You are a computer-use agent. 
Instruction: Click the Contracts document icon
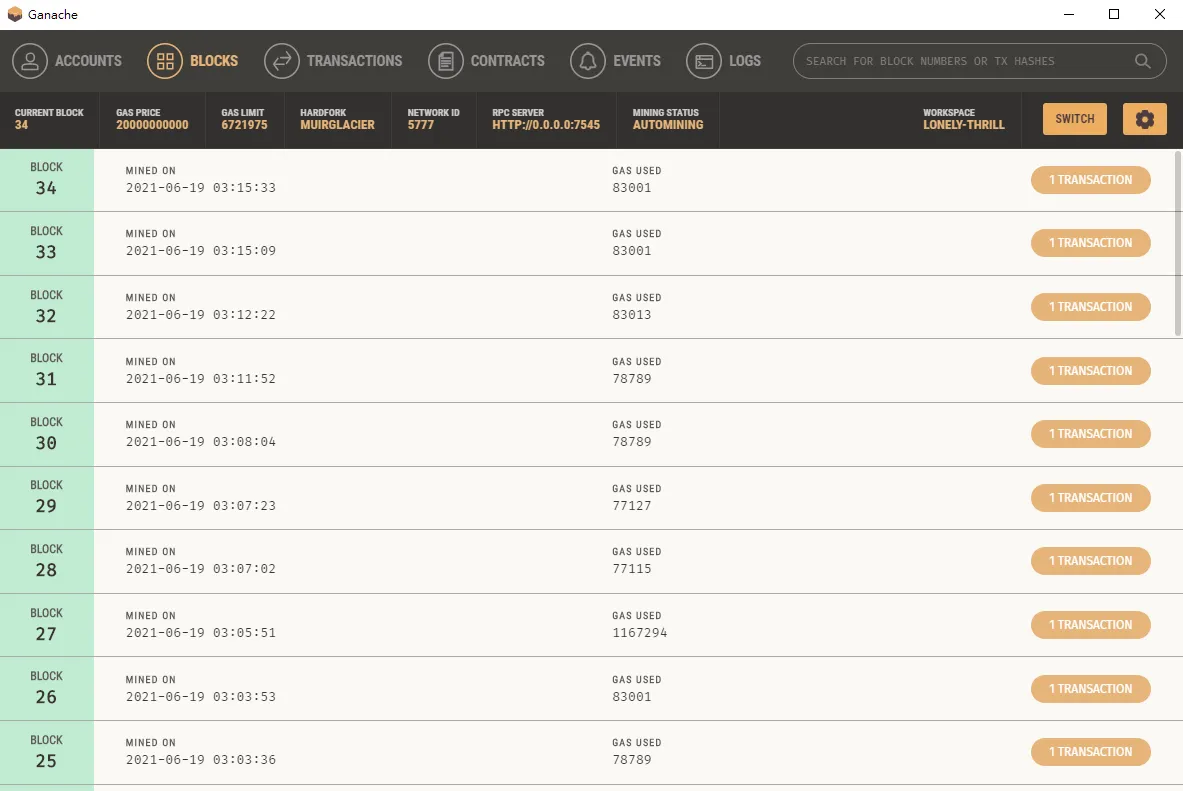[446, 61]
